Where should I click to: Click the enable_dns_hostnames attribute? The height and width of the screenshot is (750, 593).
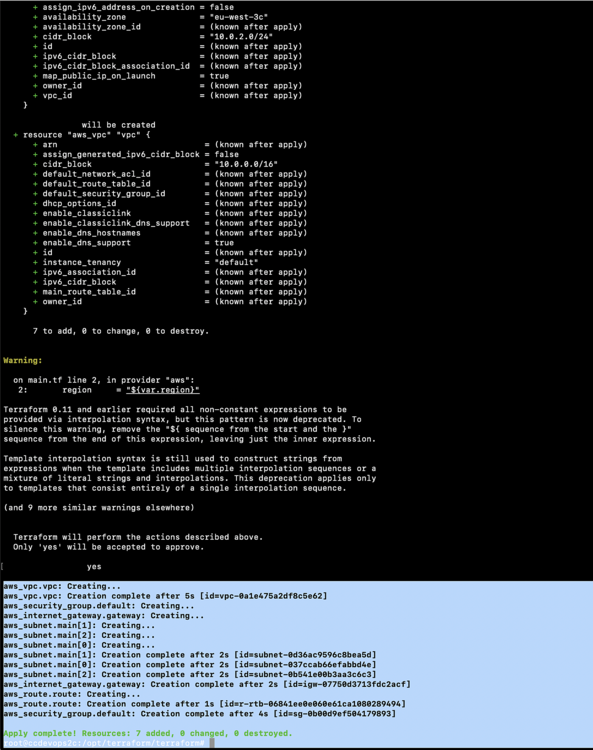coord(92,233)
